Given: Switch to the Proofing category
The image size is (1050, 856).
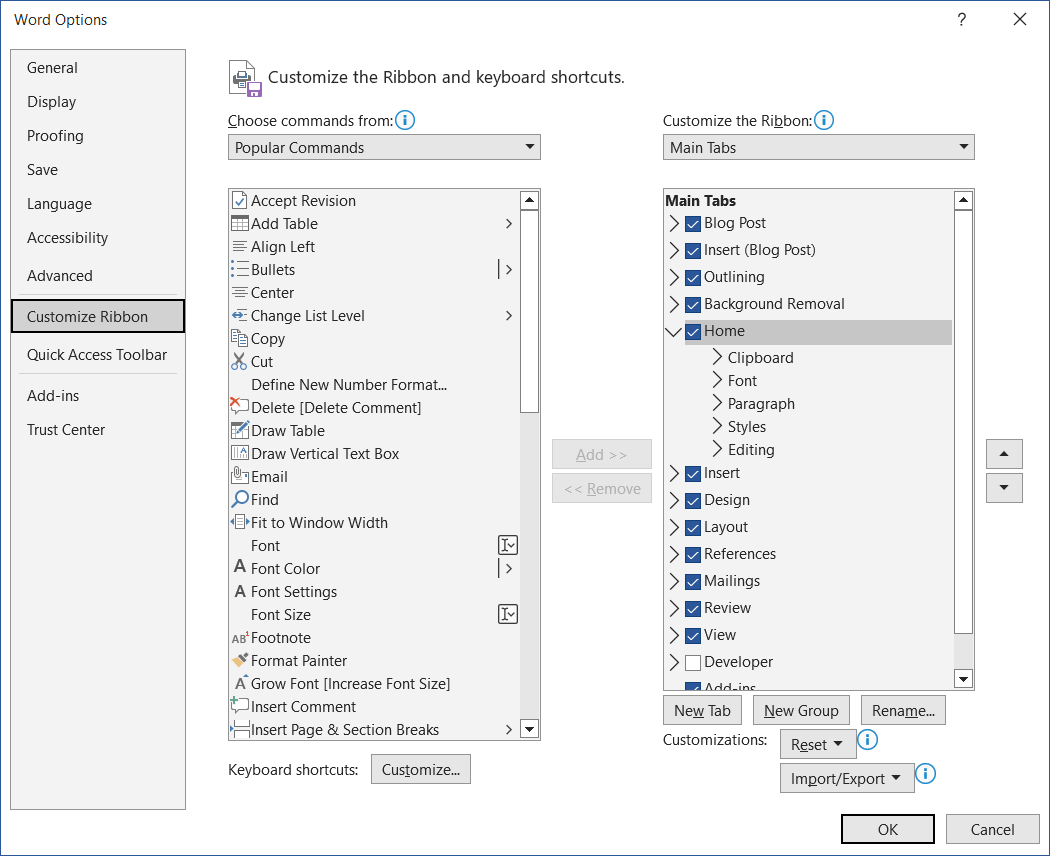Looking at the screenshot, I should (98, 135).
